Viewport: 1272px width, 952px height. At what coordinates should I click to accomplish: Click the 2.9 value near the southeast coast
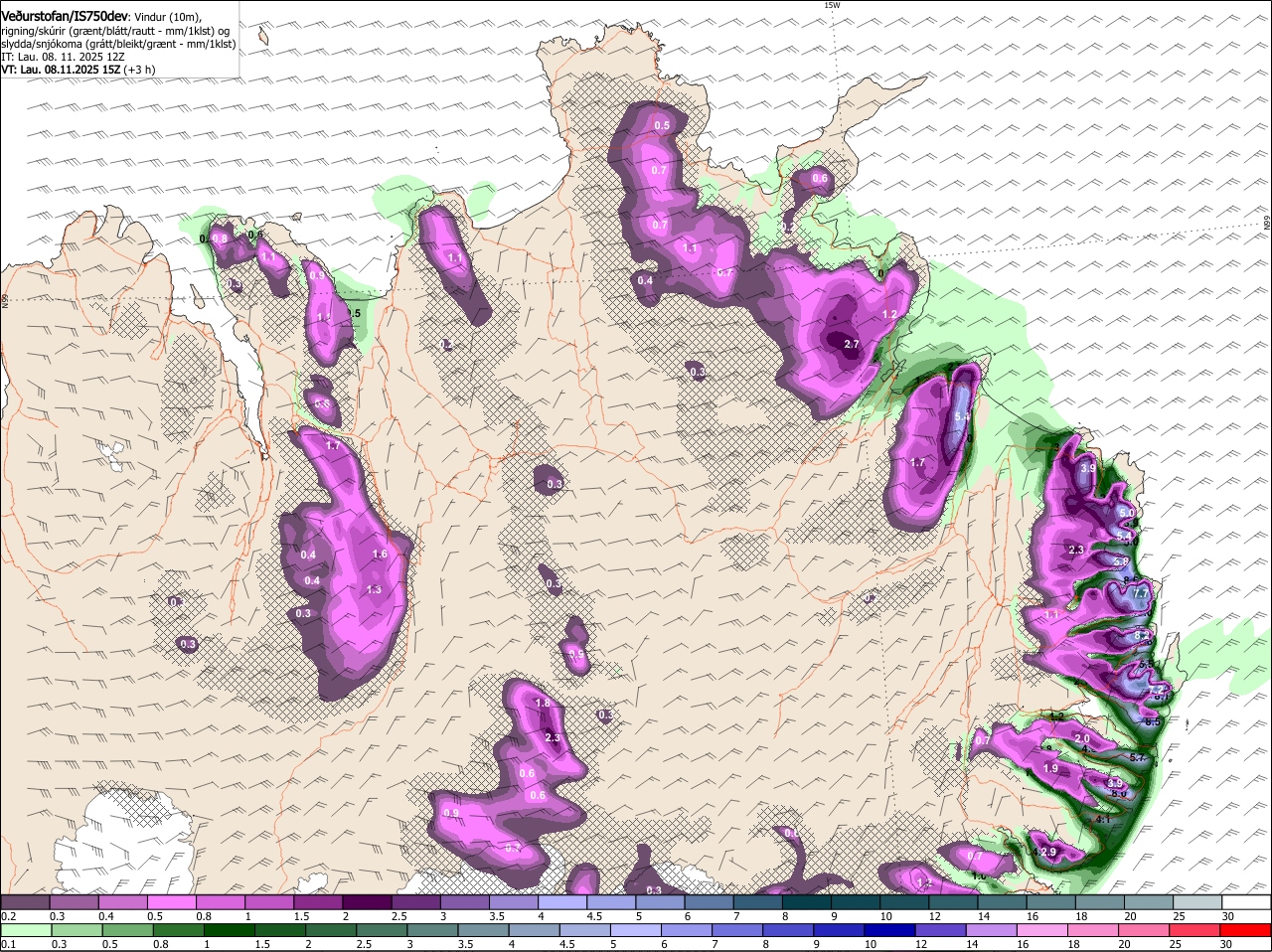(1047, 853)
